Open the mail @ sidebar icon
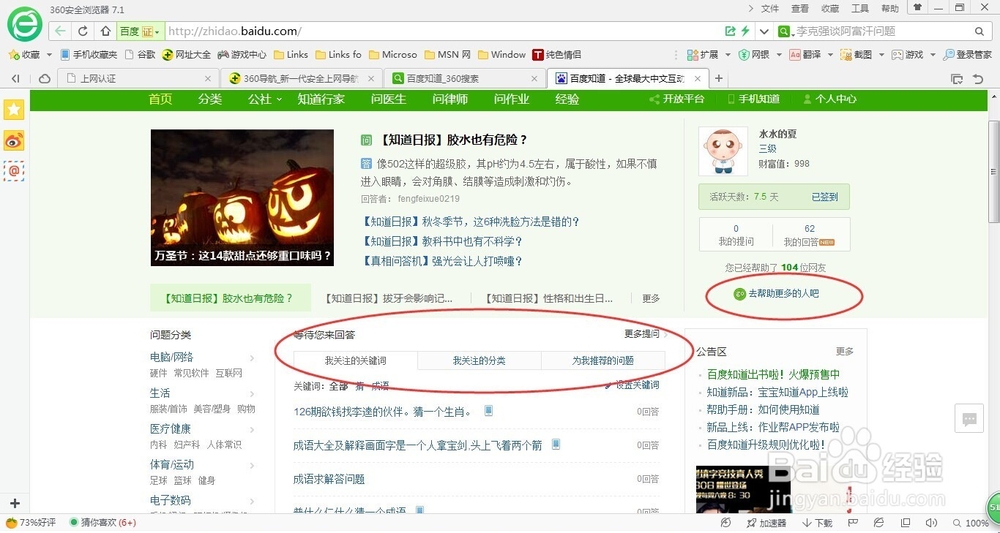Screen dimensions: 1000x533 click(x=14, y=171)
